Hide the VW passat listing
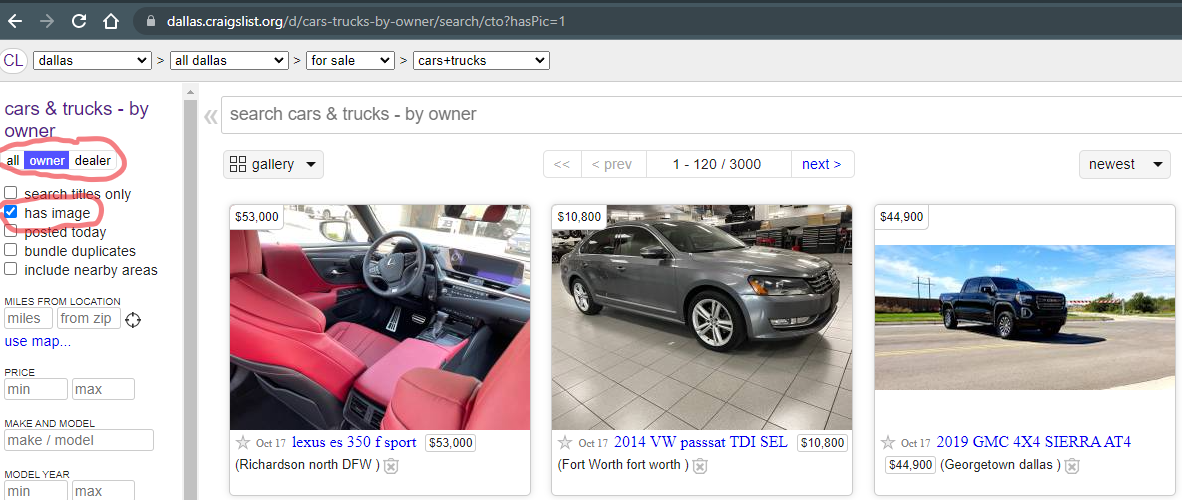This screenshot has height=500, width=1182. 700,466
